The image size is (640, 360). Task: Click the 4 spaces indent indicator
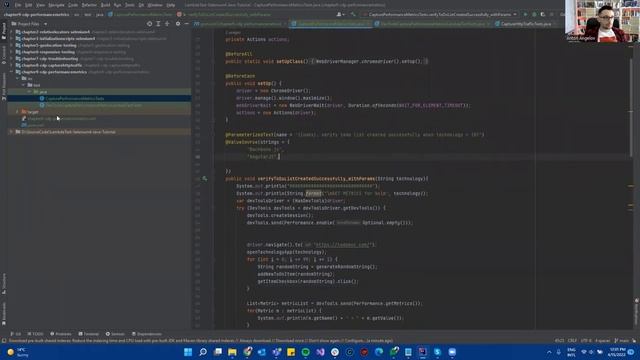(602, 341)
